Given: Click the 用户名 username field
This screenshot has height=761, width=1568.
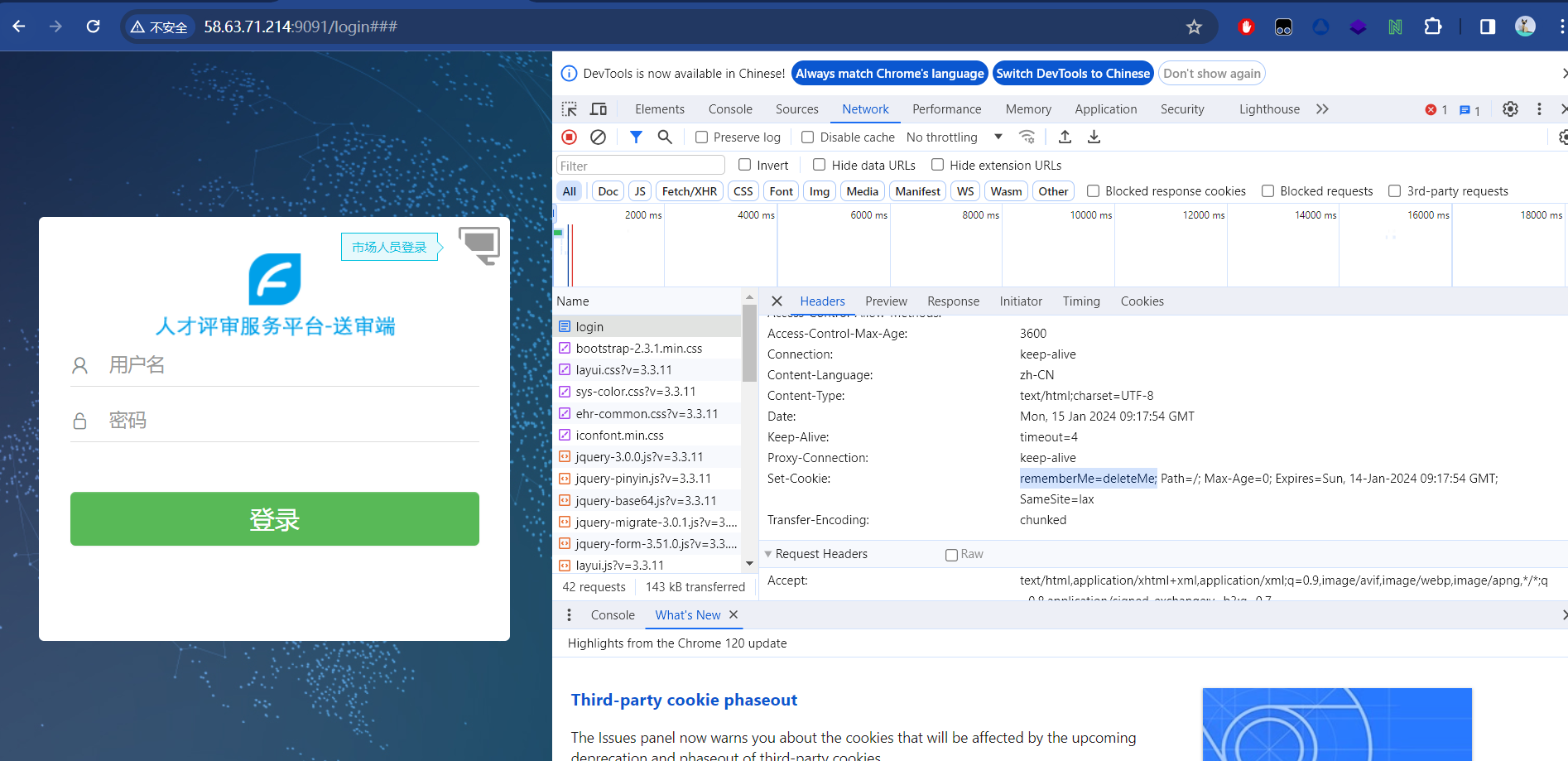Looking at the screenshot, I should (275, 365).
